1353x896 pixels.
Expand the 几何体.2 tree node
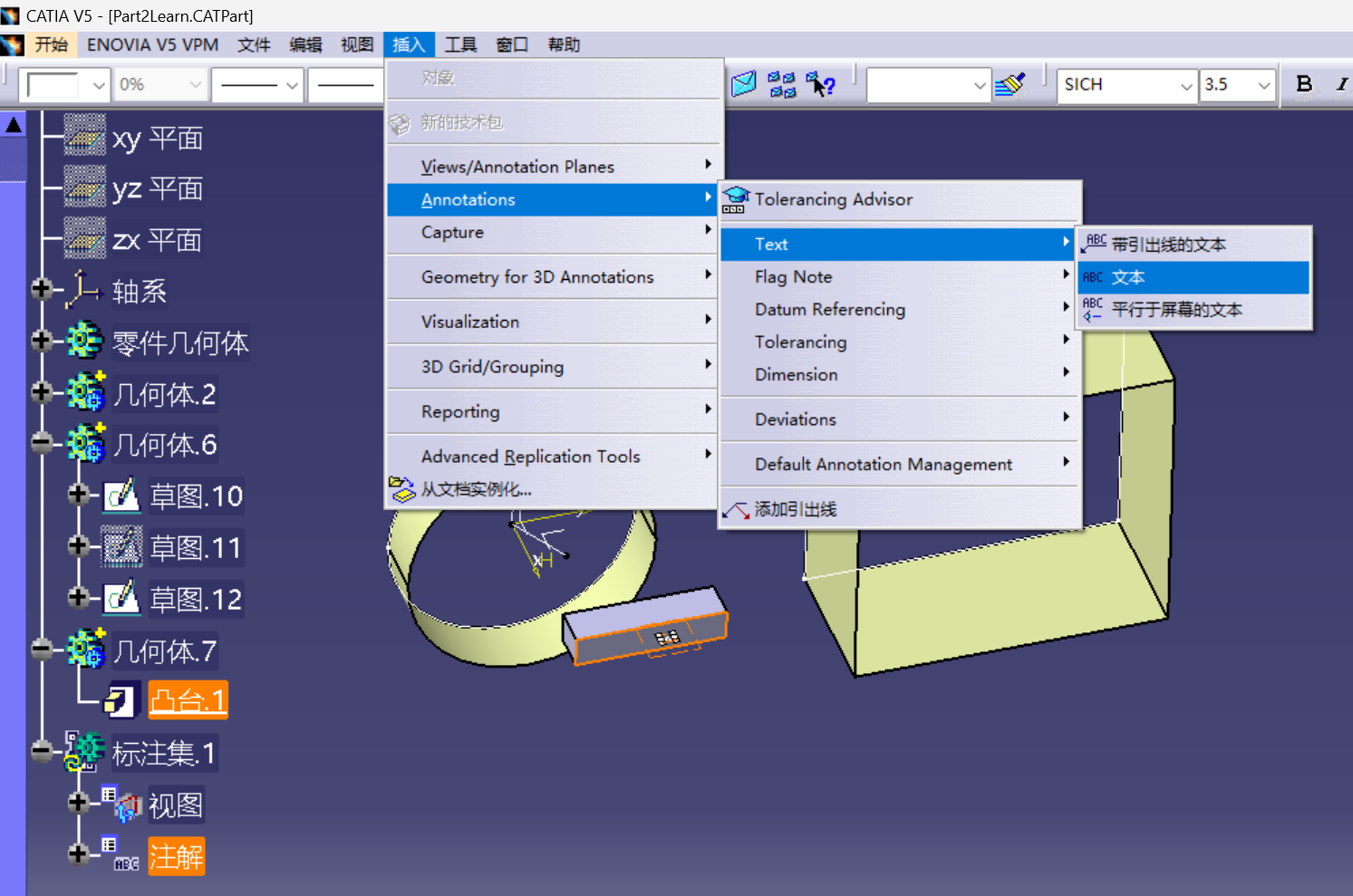41,391
